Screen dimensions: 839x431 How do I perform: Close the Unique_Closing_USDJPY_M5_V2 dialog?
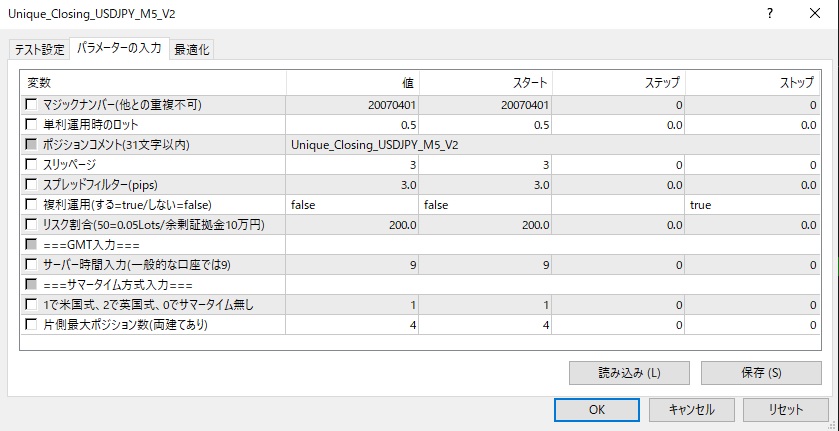tap(811, 16)
